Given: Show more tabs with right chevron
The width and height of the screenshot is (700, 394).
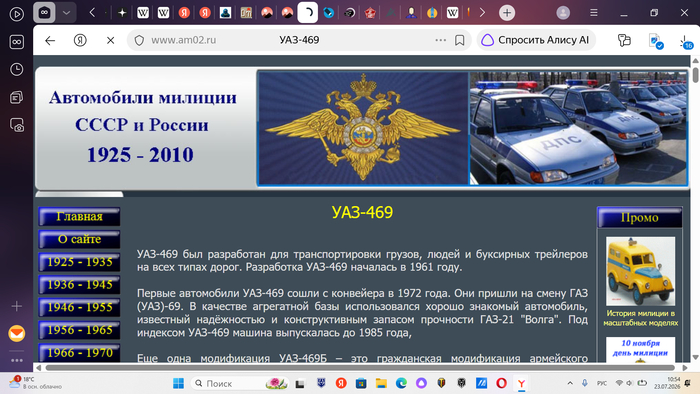Looking at the screenshot, I should click(482, 12).
